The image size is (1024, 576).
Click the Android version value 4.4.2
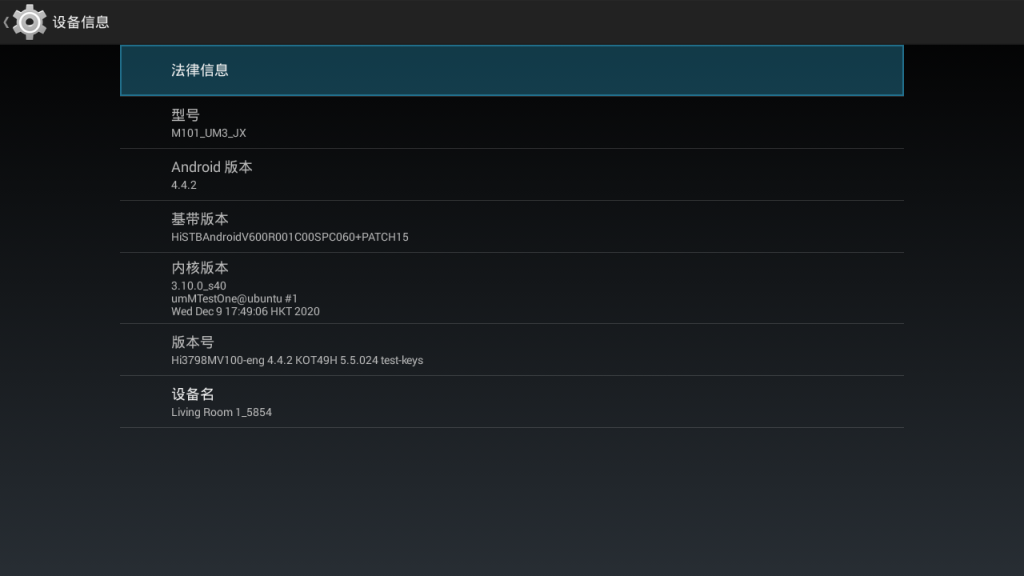pos(184,185)
